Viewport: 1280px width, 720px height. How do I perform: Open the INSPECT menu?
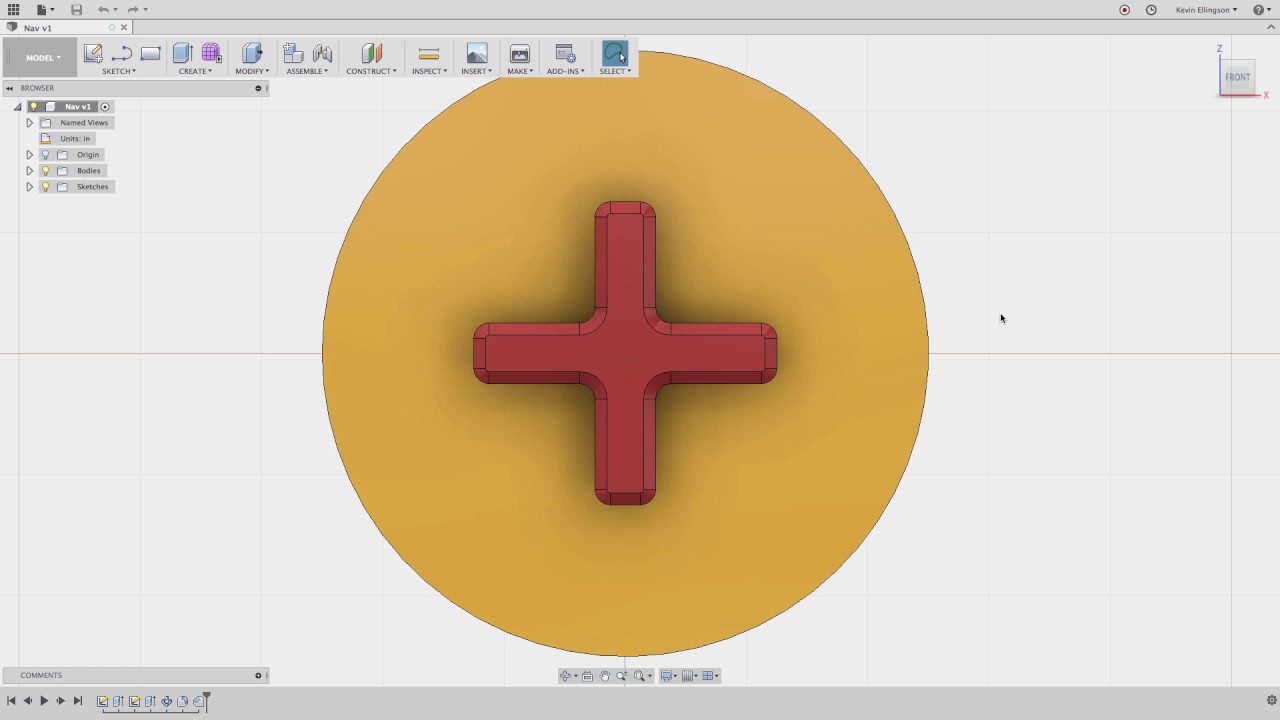(429, 71)
